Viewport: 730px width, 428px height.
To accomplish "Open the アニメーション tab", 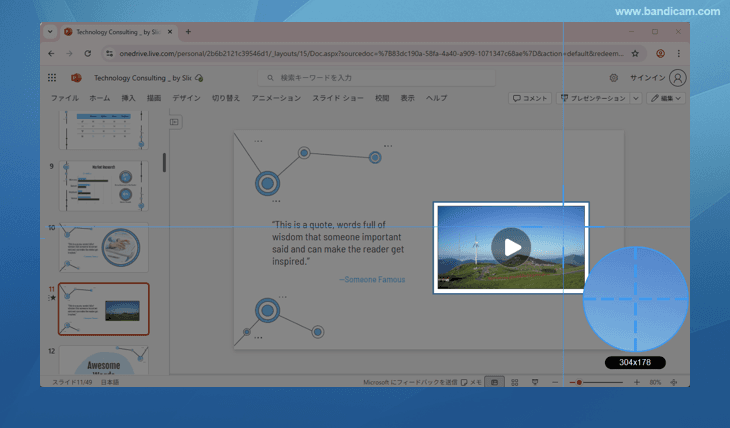I will pos(276,98).
